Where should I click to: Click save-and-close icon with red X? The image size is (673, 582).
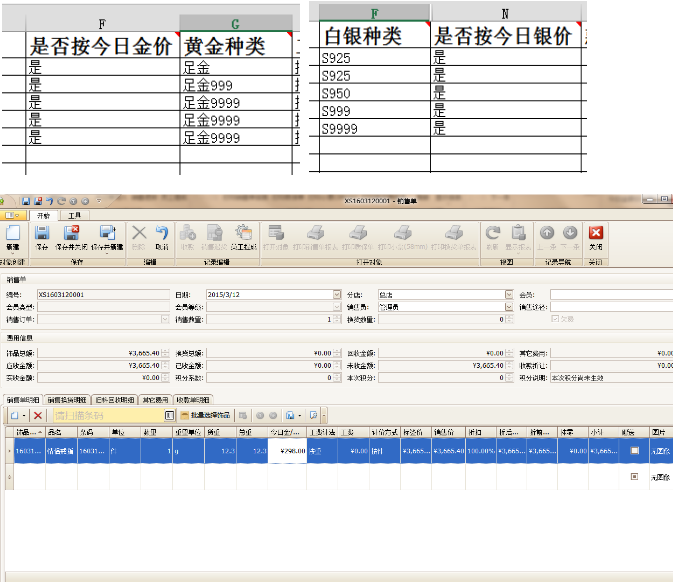72,233
